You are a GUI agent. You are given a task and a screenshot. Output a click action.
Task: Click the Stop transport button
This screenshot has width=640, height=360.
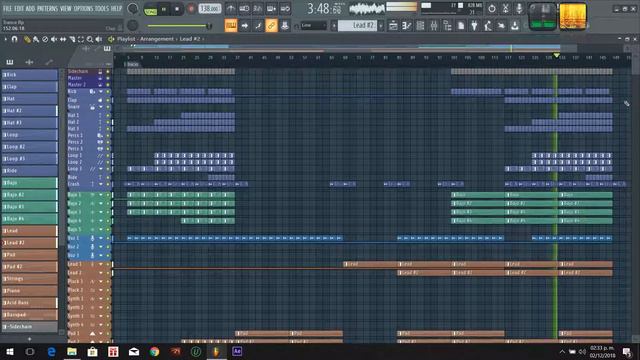tap(177, 9)
